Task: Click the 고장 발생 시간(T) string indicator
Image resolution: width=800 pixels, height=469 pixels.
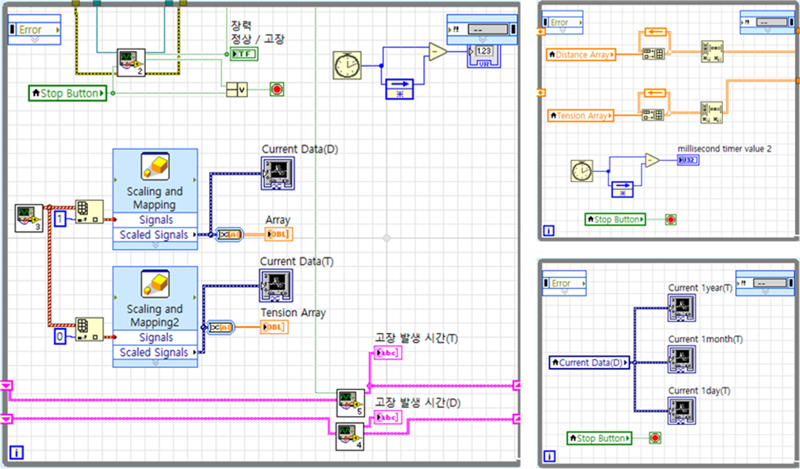Action: pyautogui.click(x=386, y=354)
